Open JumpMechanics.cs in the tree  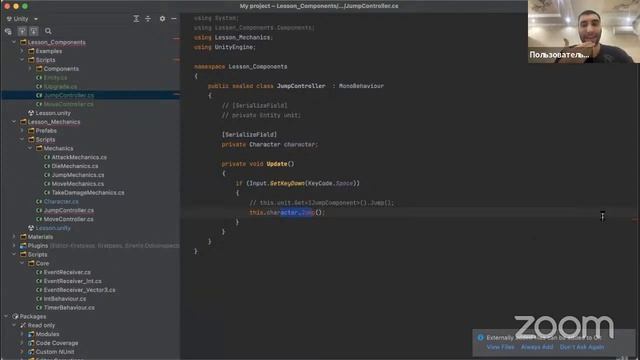click(x=78, y=175)
